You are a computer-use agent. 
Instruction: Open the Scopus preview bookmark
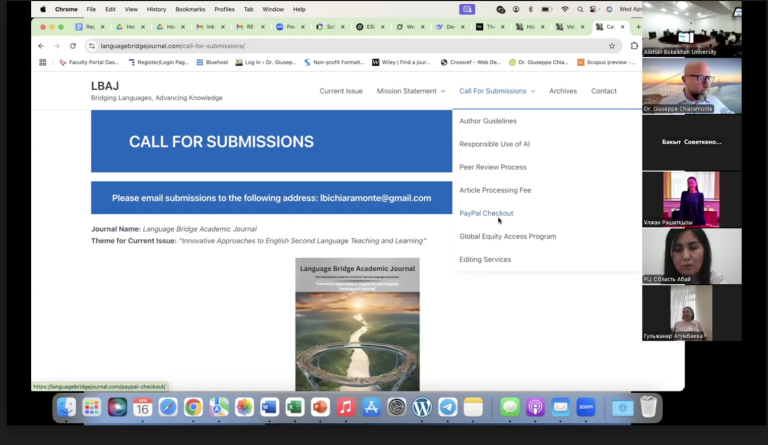[x=605, y=62]
